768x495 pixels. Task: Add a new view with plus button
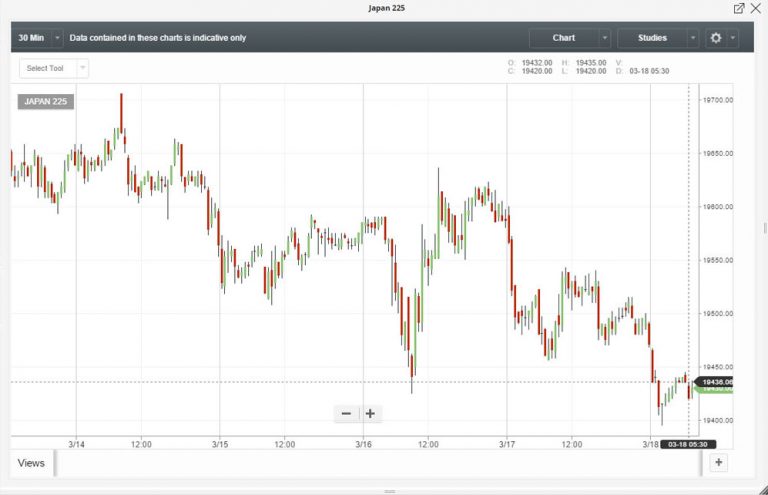tap(719, 462)
